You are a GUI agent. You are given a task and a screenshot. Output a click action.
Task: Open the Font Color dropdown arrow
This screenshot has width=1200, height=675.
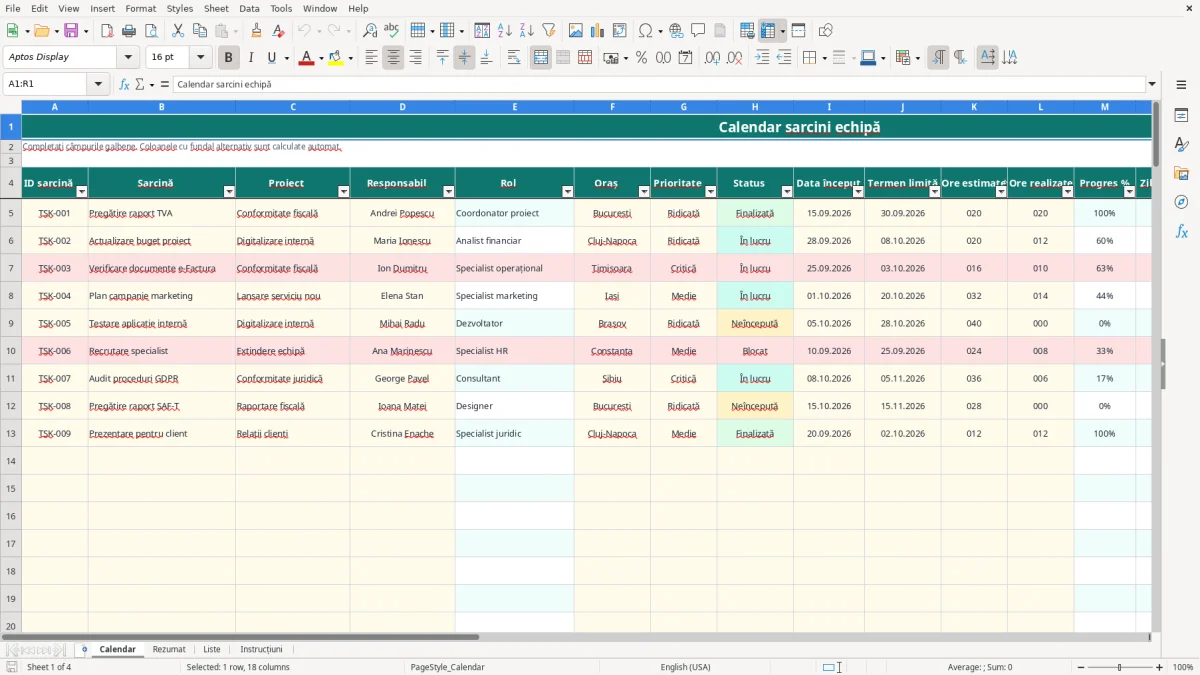click(321, 58)
